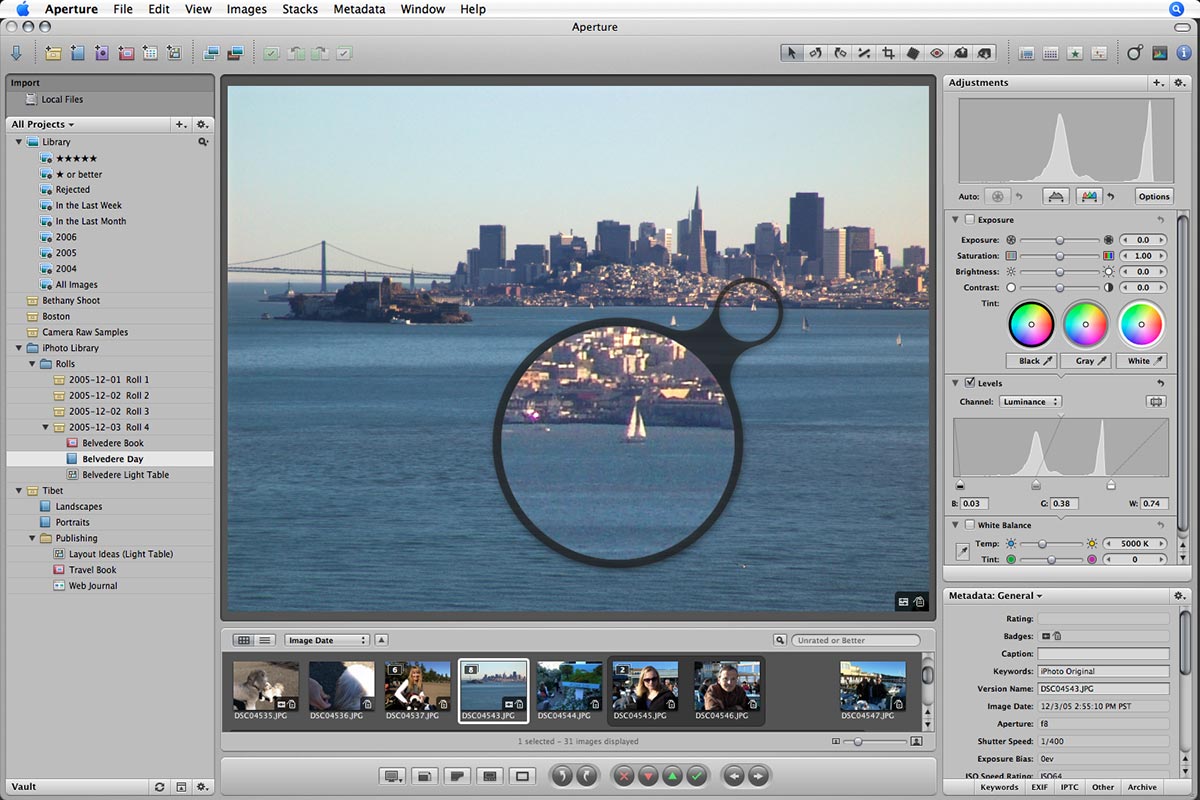Click the New Album toolbar icon
The image size is (1200, 800).
pyautogui.click(x=77, y=53)
